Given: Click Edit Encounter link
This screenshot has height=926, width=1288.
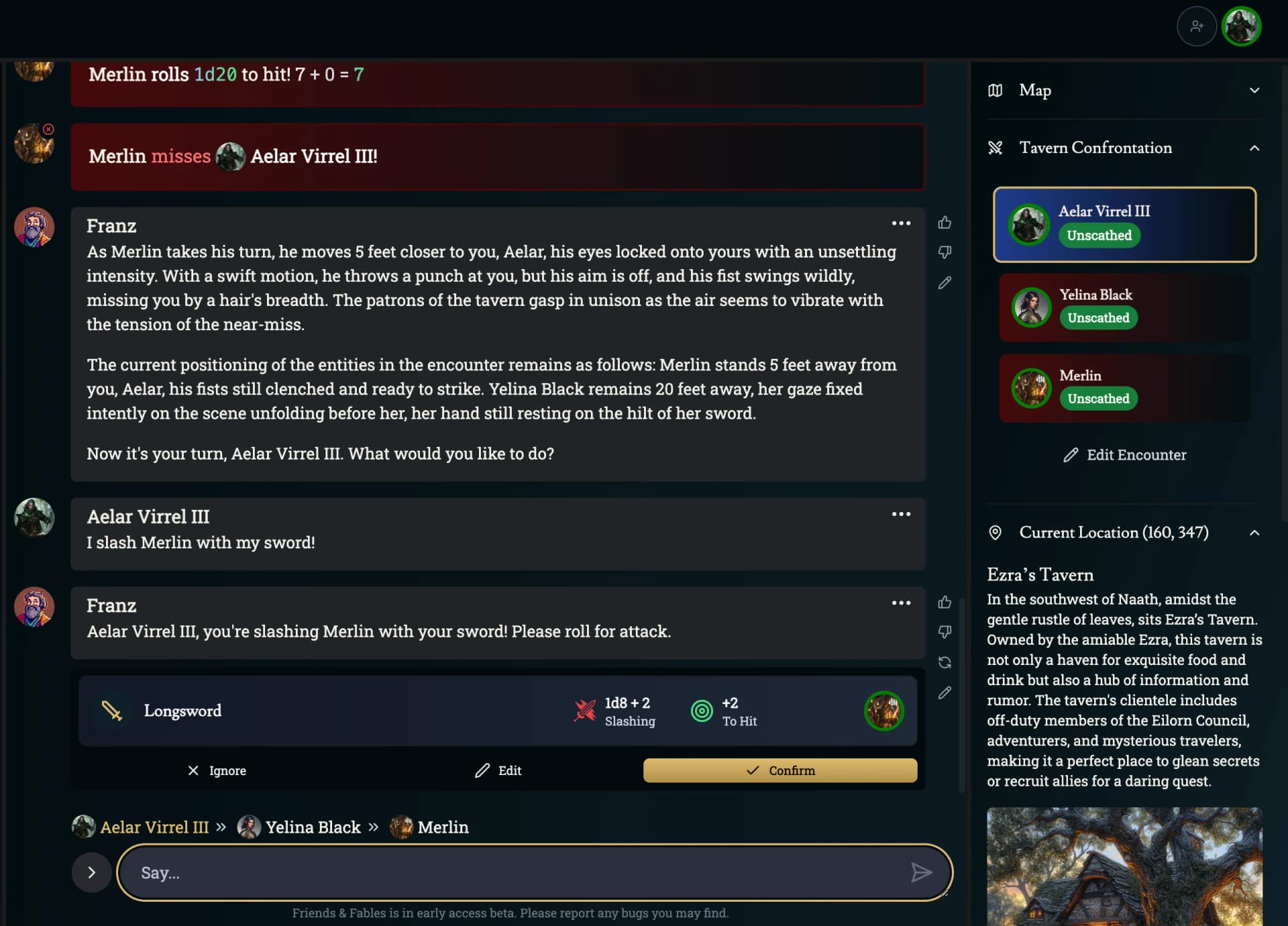Looking at the screenshot, I should point(1124,455).
